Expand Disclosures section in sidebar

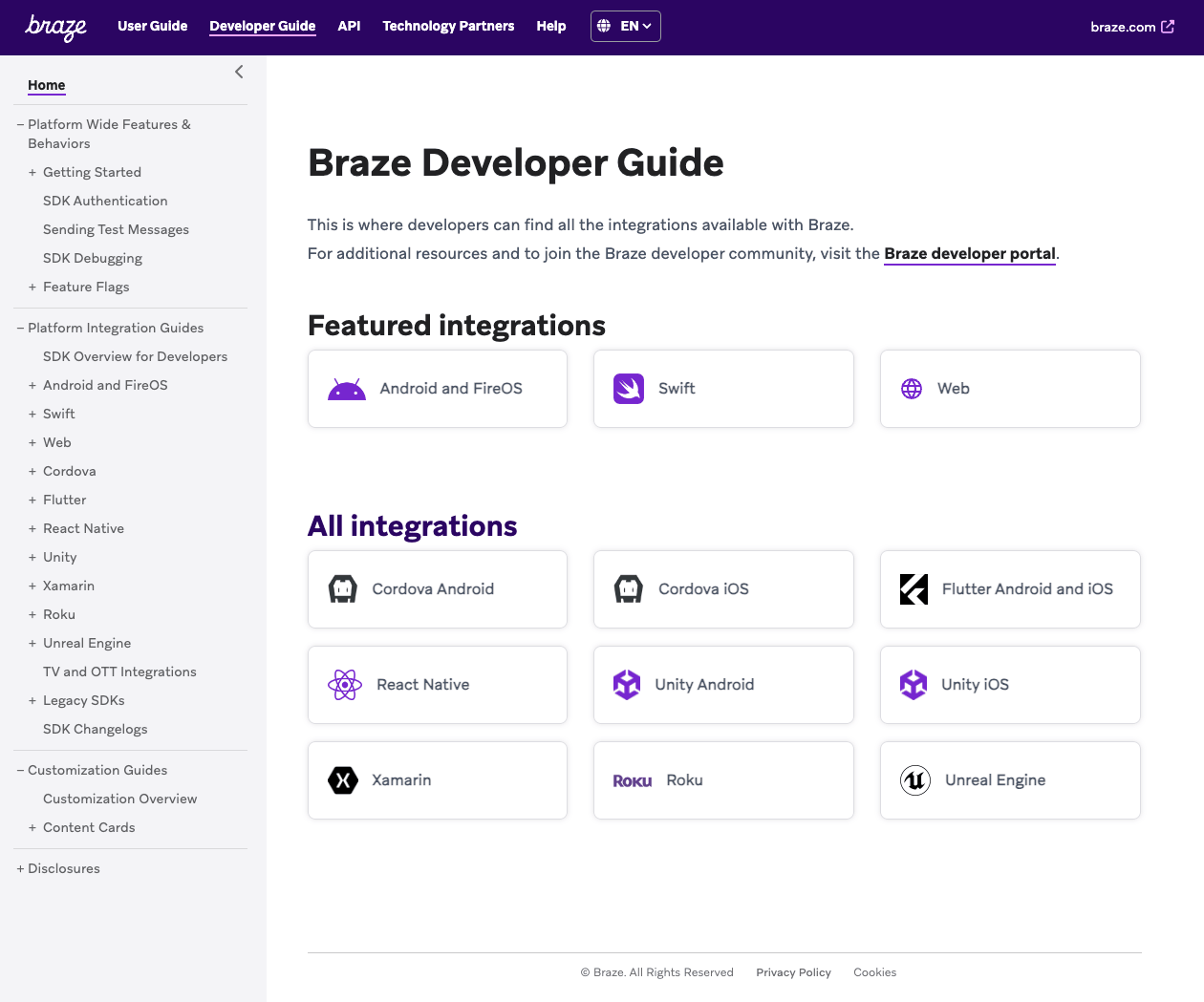point(20,868)
